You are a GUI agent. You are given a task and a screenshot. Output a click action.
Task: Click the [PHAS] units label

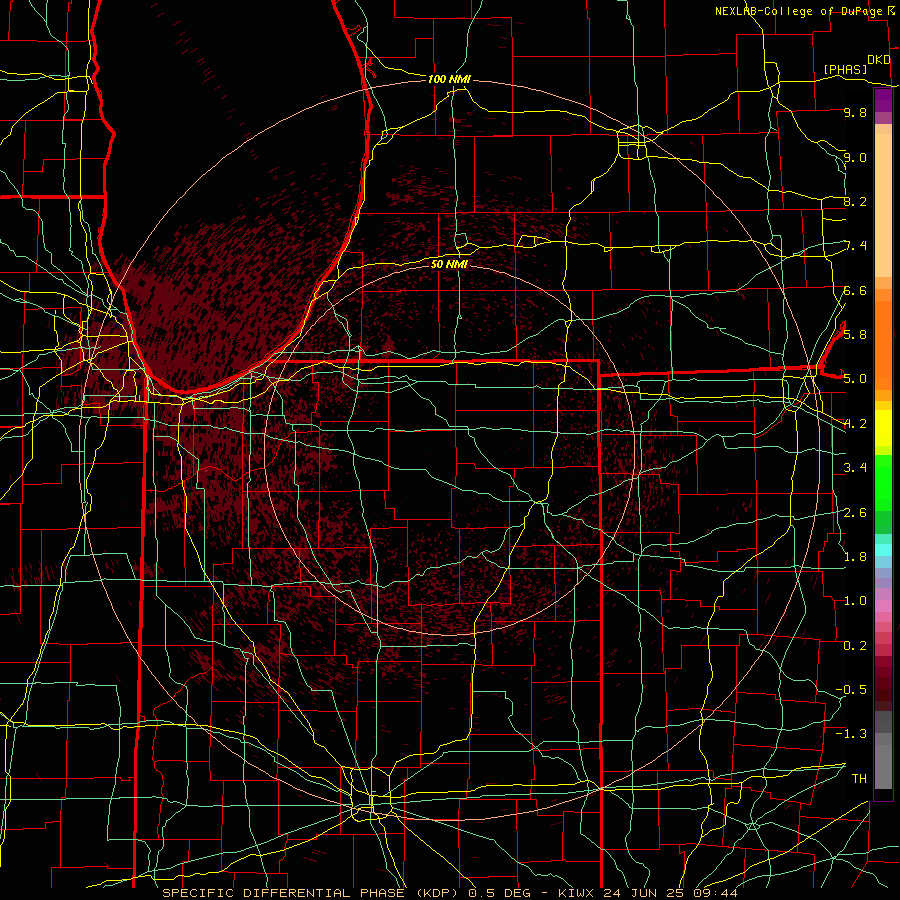[845, 70]
